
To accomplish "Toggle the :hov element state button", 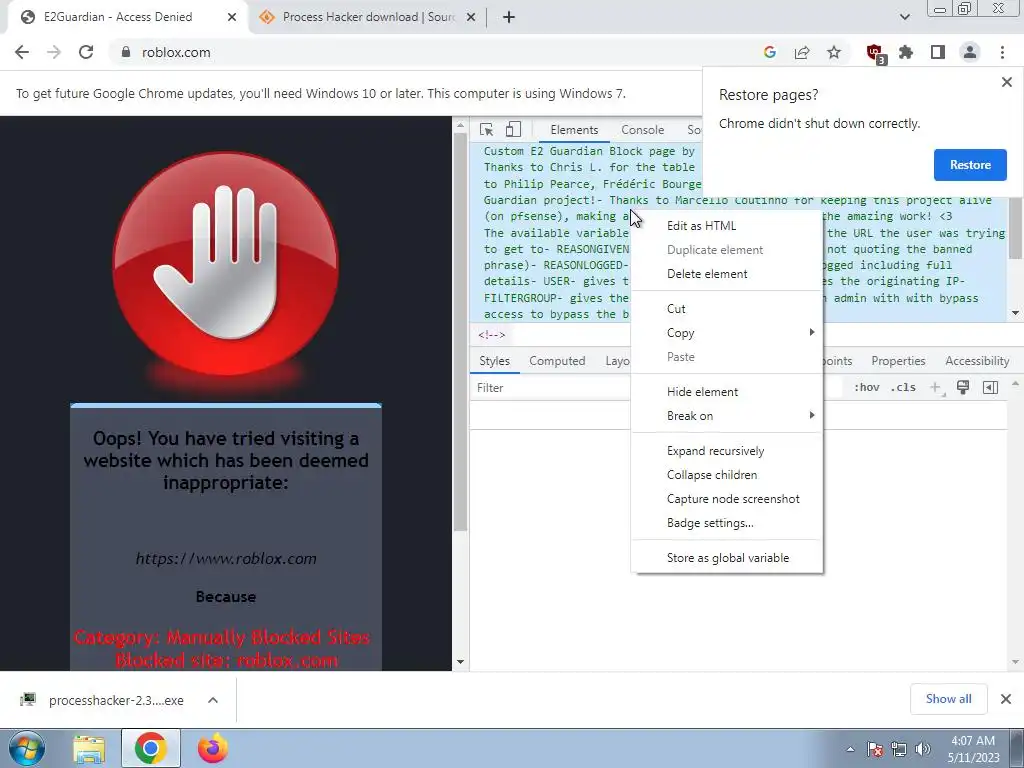I will (x=867, y=387).
